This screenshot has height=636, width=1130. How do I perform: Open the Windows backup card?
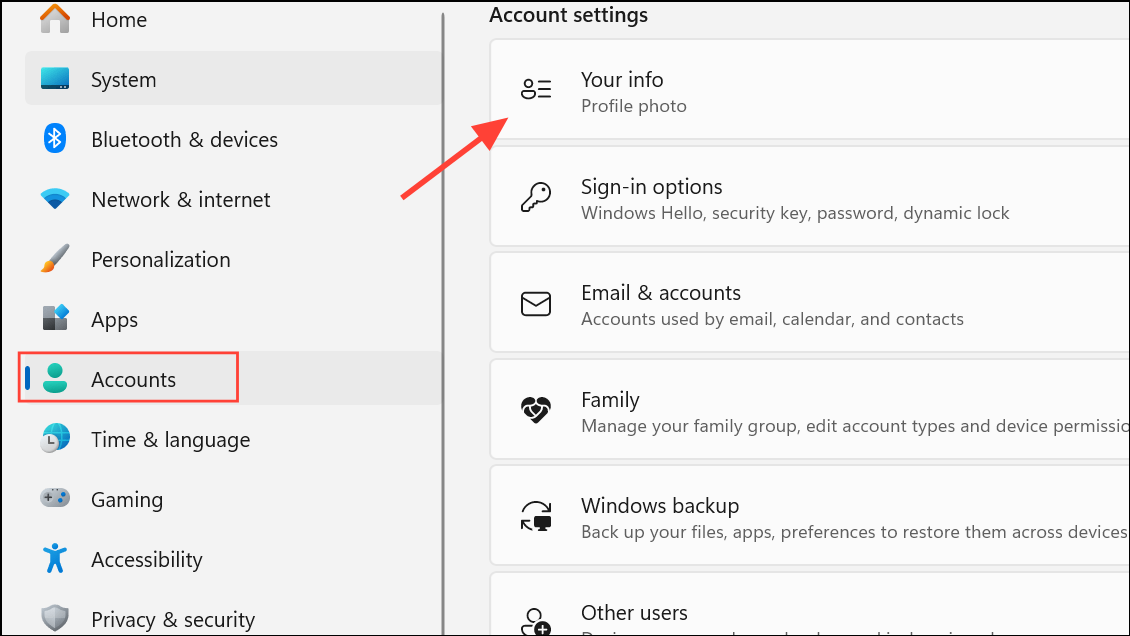[x=809, y=516]
